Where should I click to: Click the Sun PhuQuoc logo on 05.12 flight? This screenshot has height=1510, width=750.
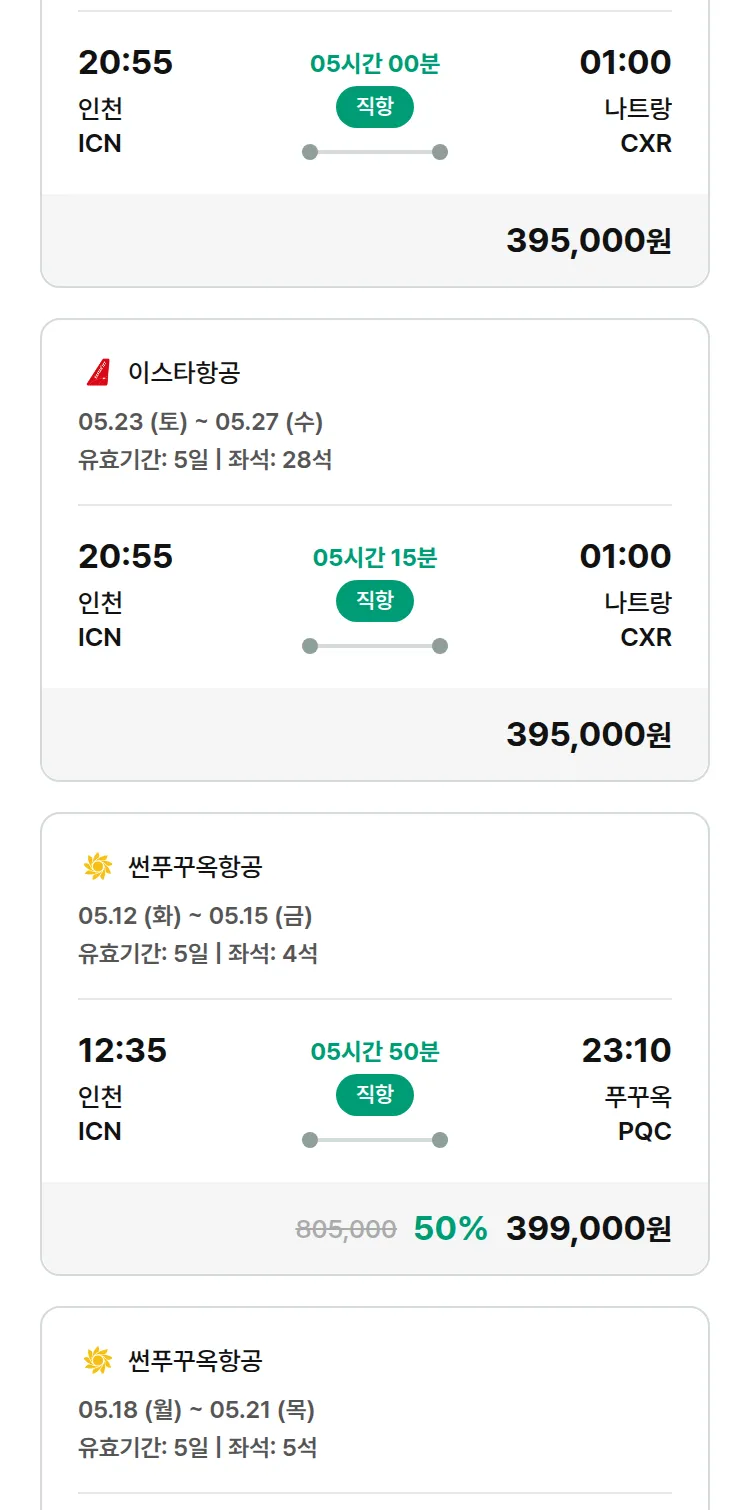[98, 867]
